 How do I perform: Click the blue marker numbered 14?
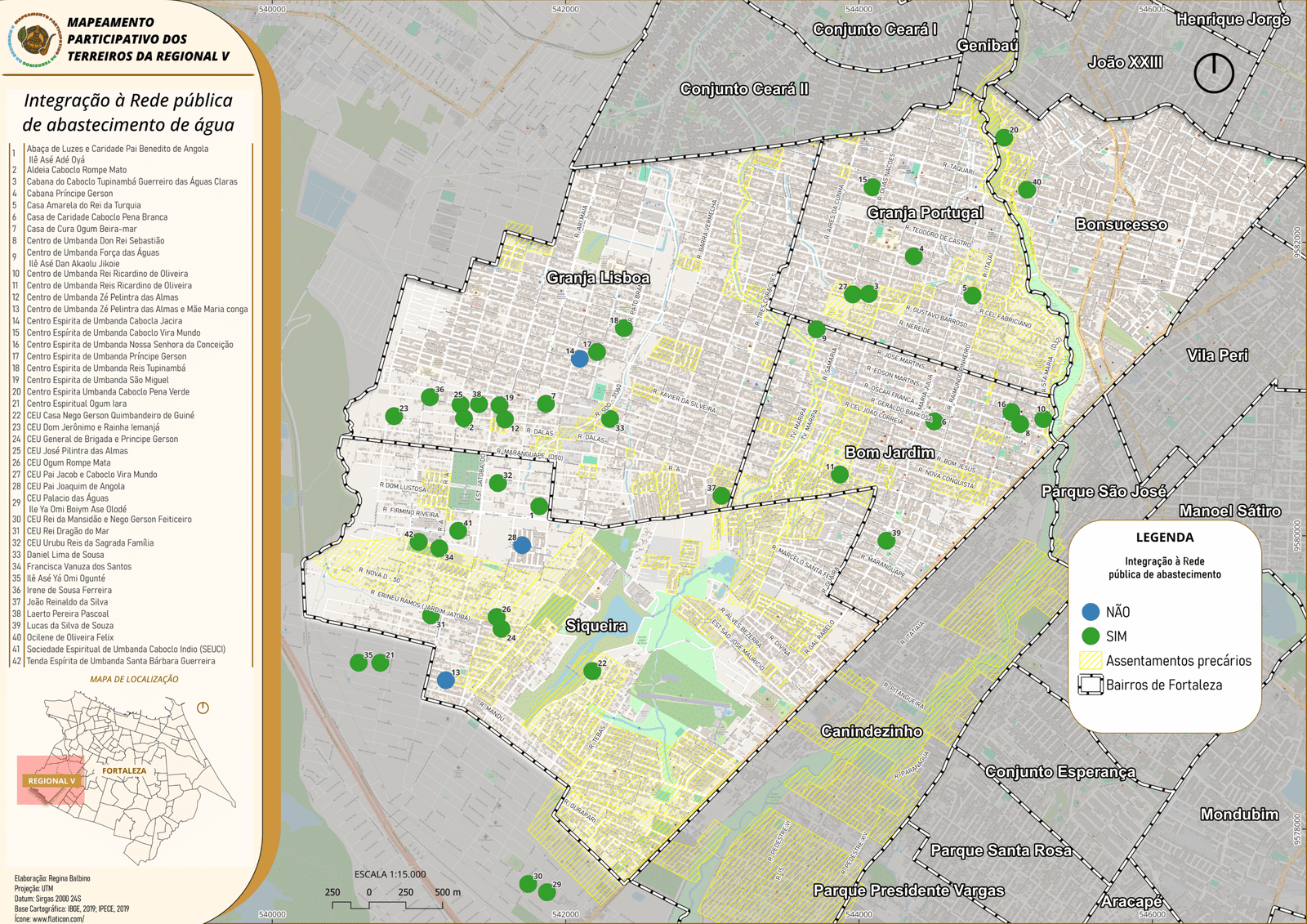coord(579,359)
